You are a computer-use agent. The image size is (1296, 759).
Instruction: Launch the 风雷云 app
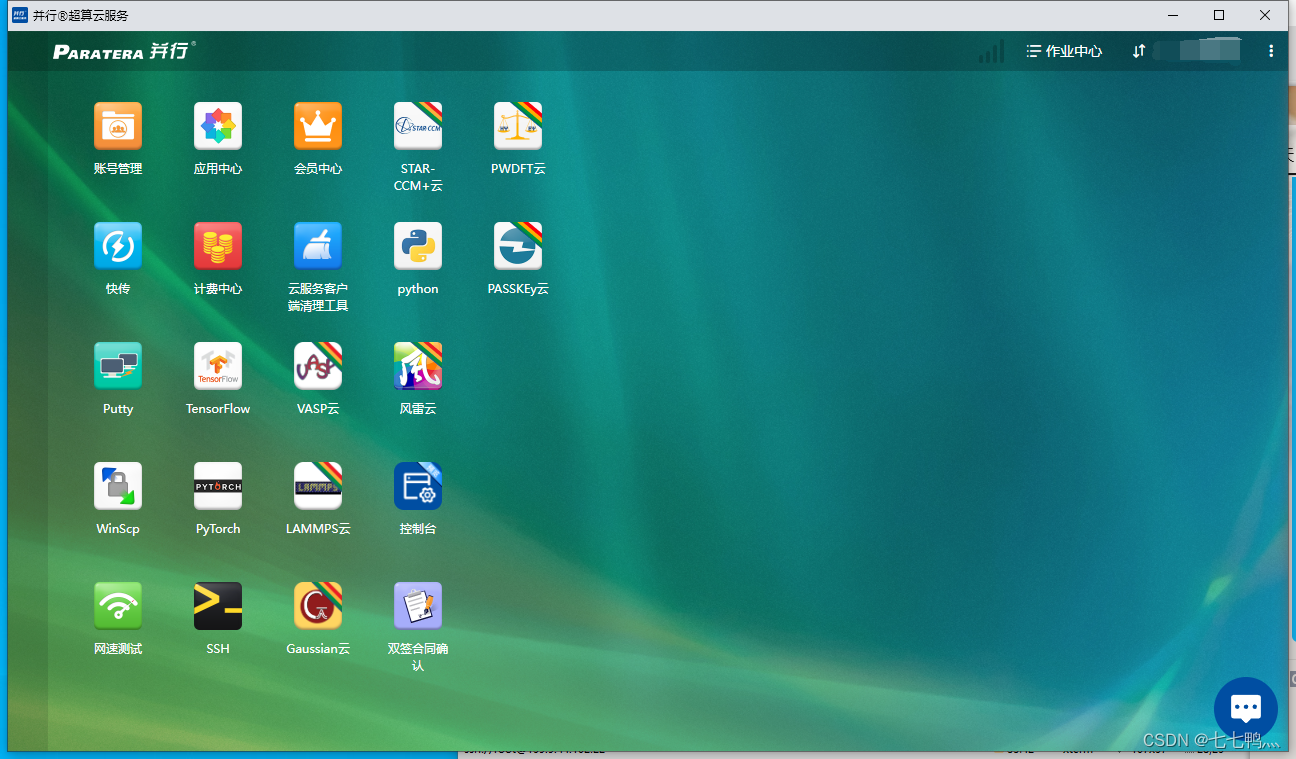point(418,366)
